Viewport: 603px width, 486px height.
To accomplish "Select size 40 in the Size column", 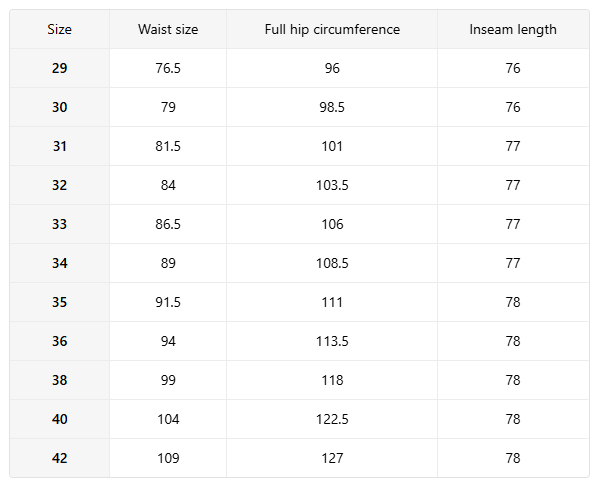I will click(x=60, y=419).
